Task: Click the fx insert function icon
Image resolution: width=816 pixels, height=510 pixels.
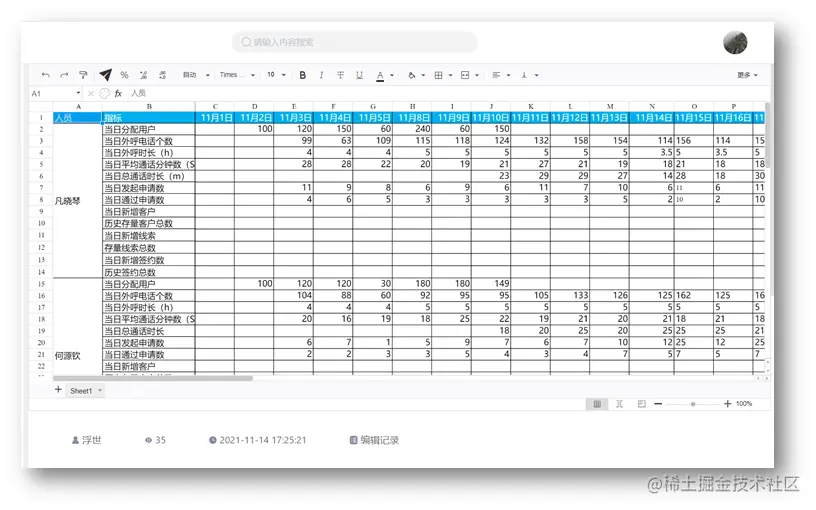Action: tap(118, 93)
